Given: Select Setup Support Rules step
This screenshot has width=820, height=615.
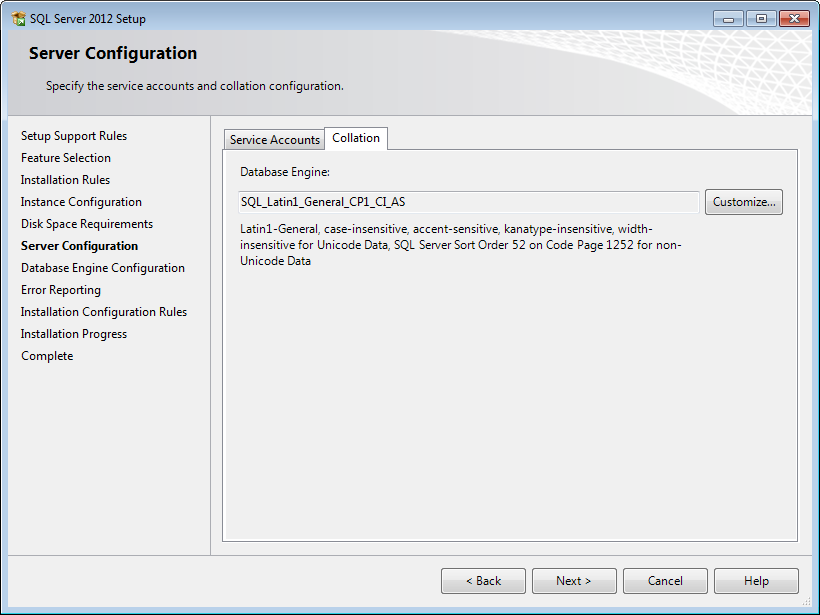Looking at the screenshot, I should click(74, 136).
